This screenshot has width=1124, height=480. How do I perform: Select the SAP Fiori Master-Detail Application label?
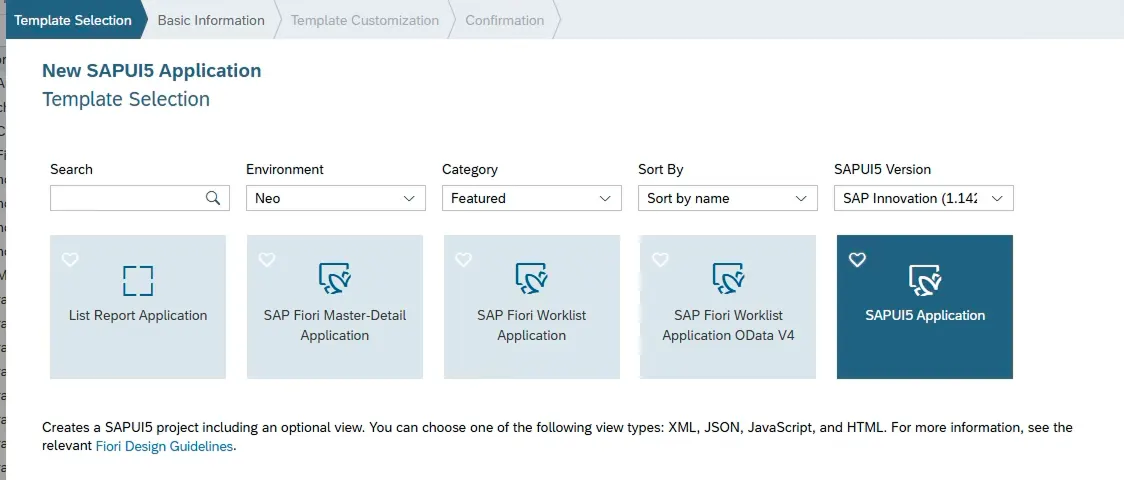[x=335, y=325]
